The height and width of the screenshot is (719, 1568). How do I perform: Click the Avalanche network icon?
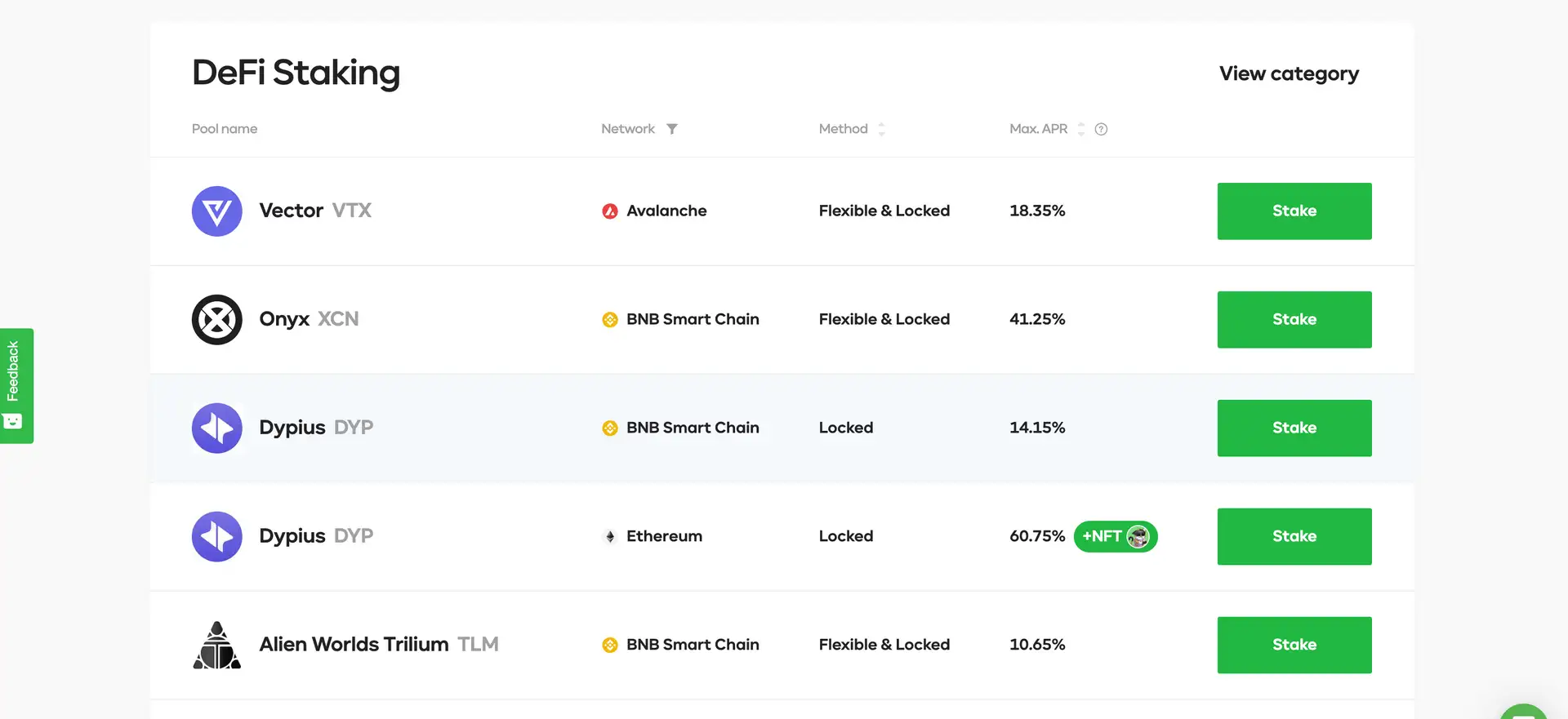[610, 211]
